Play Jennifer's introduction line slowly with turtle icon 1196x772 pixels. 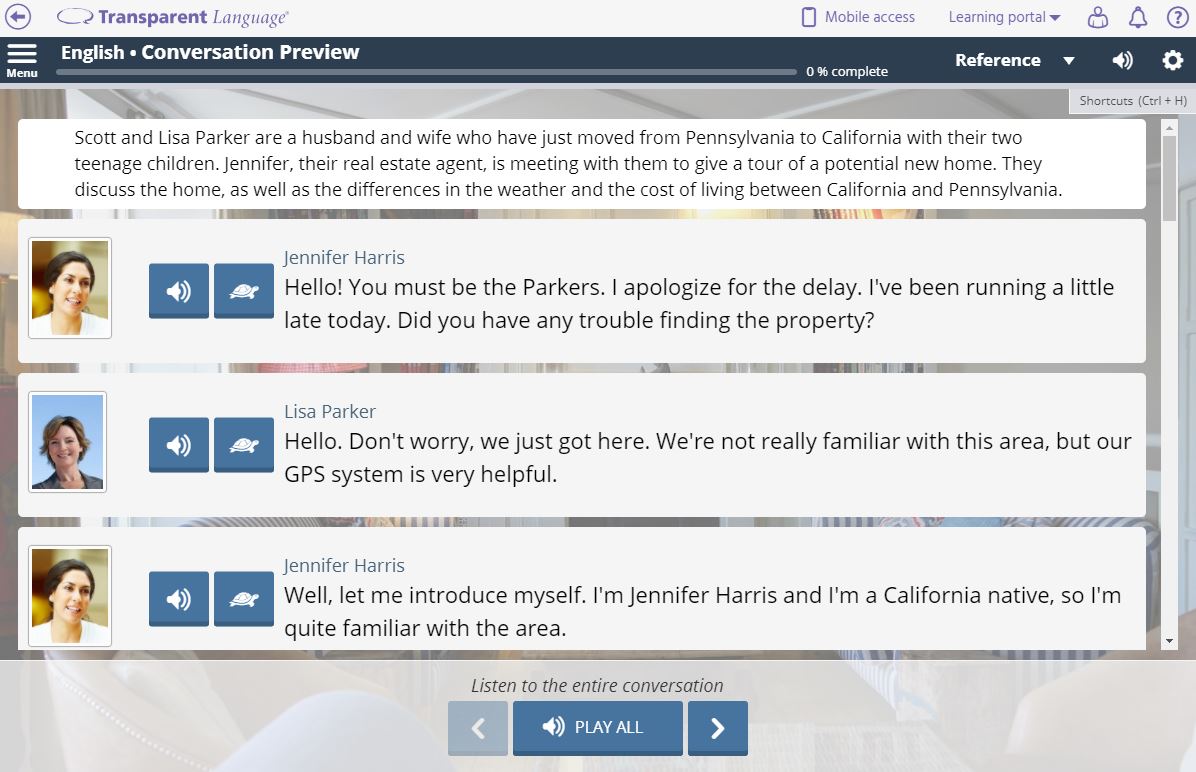point(243,599)
